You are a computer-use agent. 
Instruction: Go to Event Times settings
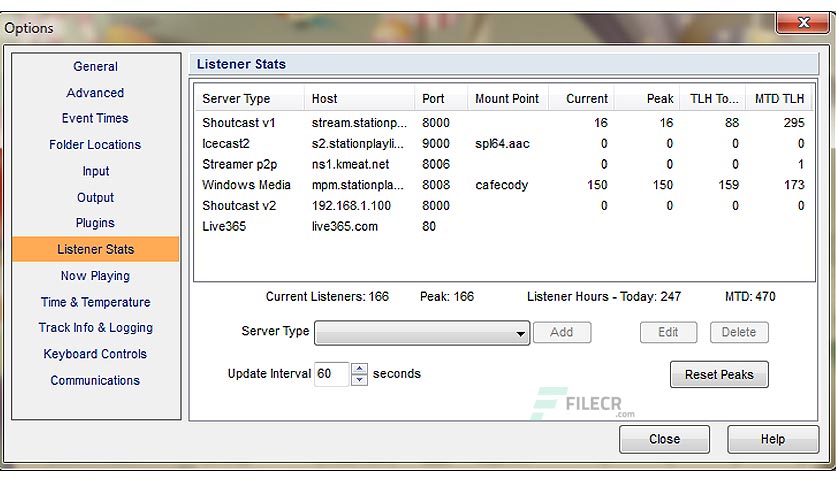tap(95, 118)
